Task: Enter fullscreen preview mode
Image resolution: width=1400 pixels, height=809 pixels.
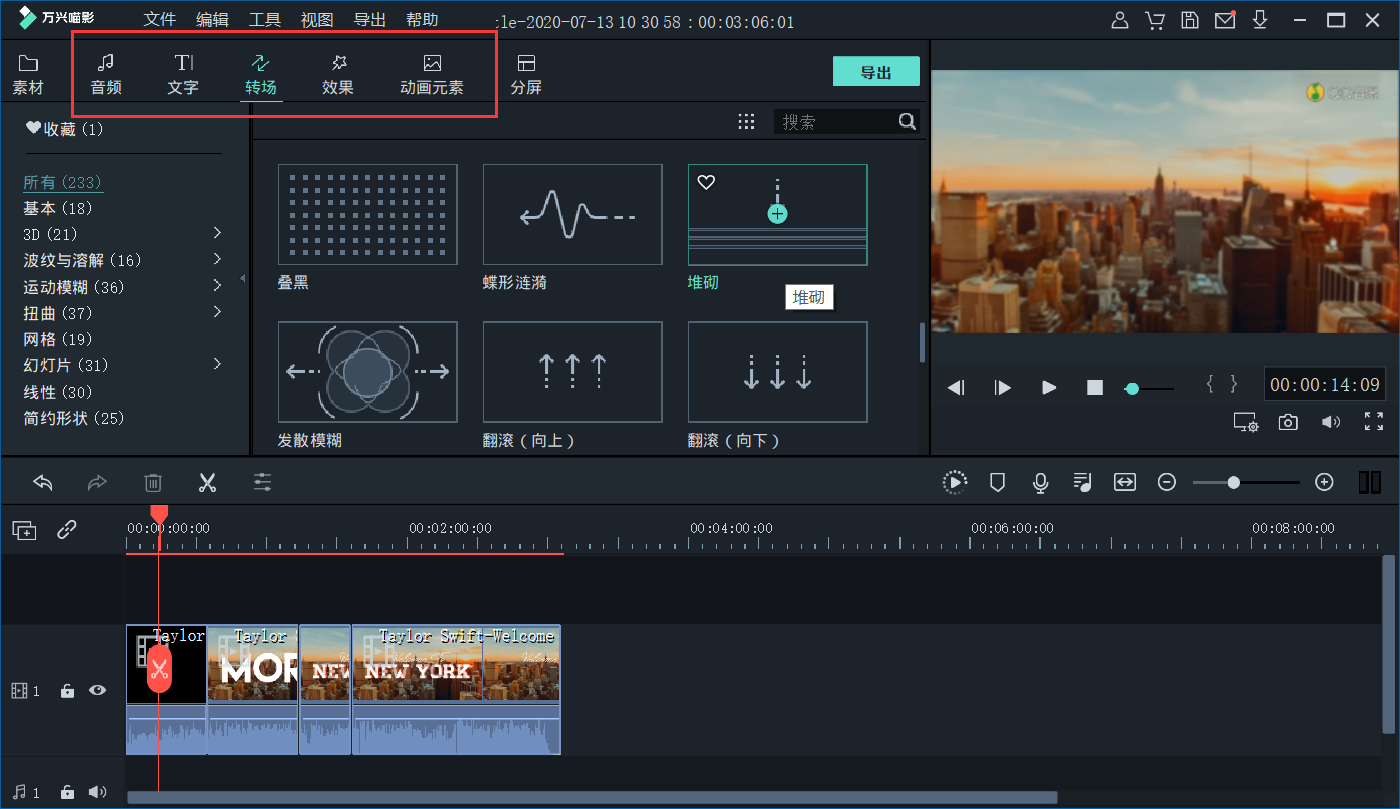Action: coord(1373,422)
